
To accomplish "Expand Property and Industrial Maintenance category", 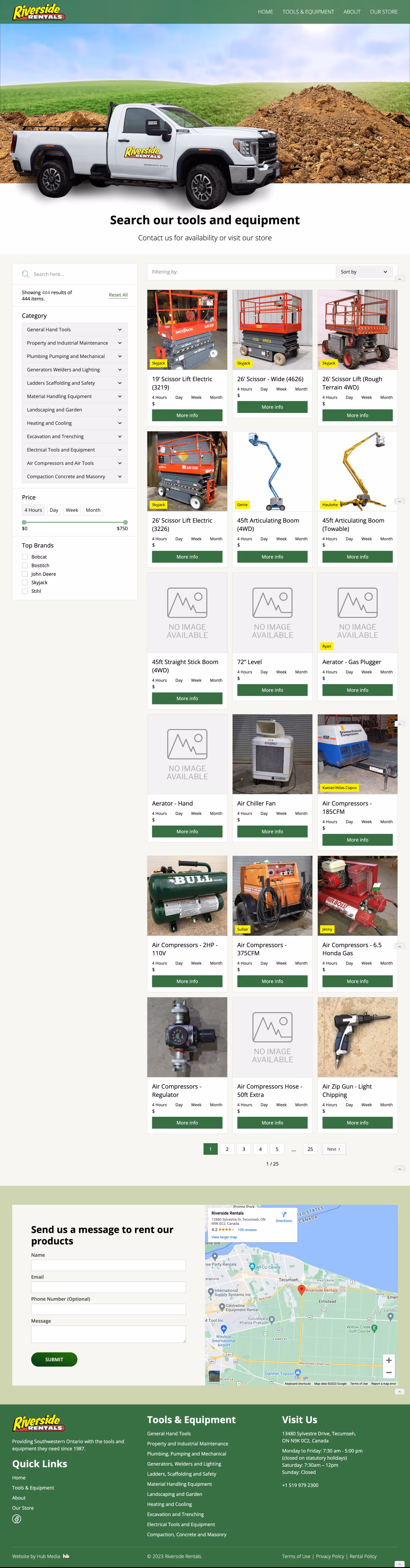I will coord(75,343).
